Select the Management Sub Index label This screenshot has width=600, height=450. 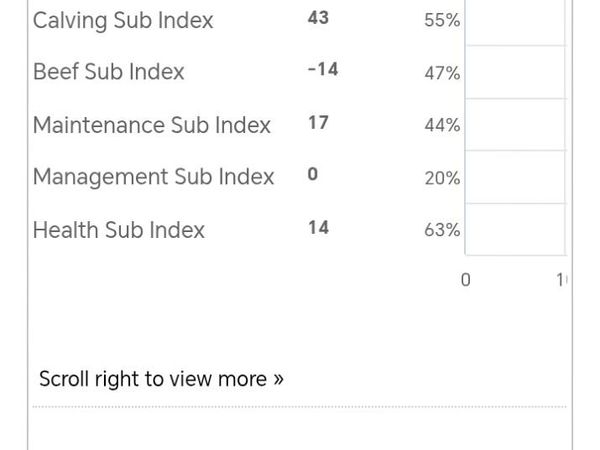click(153, 177)
